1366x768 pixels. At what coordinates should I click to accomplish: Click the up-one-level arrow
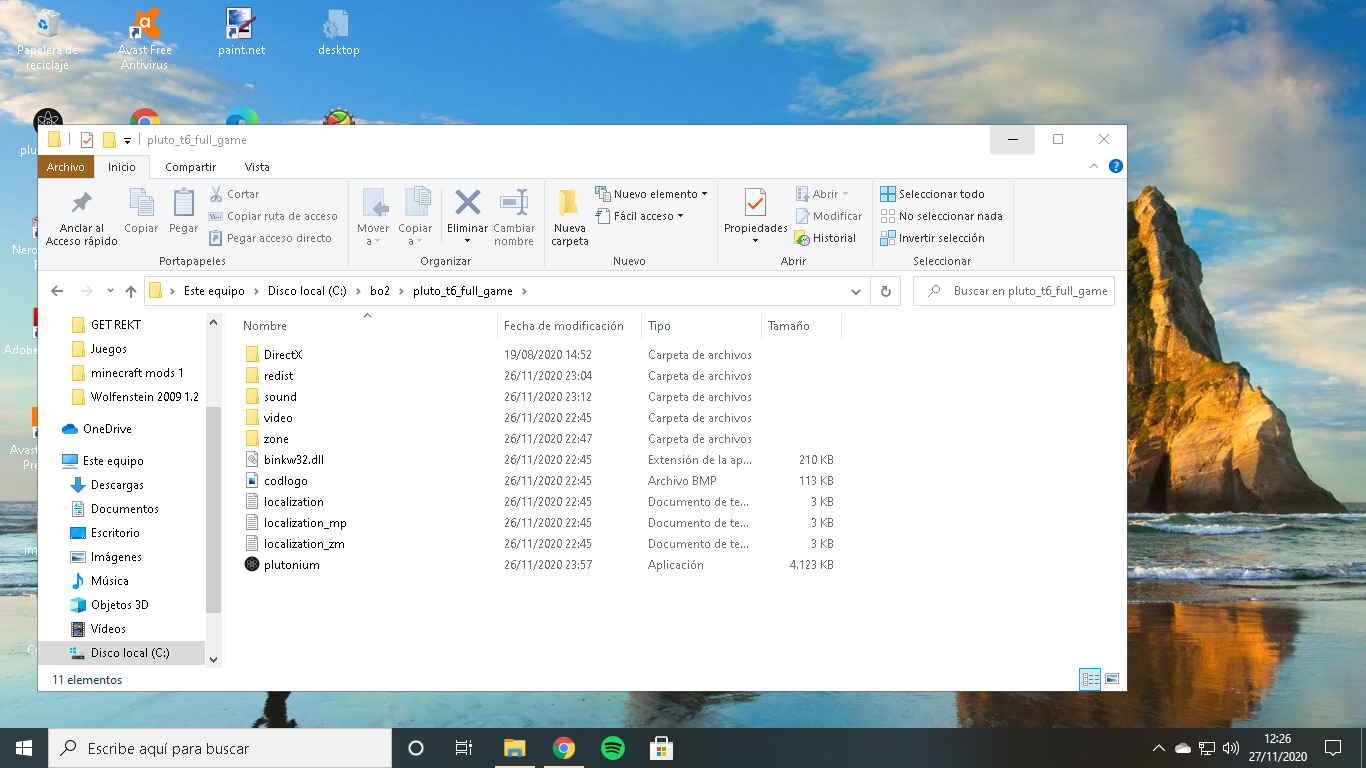point(131,291)
